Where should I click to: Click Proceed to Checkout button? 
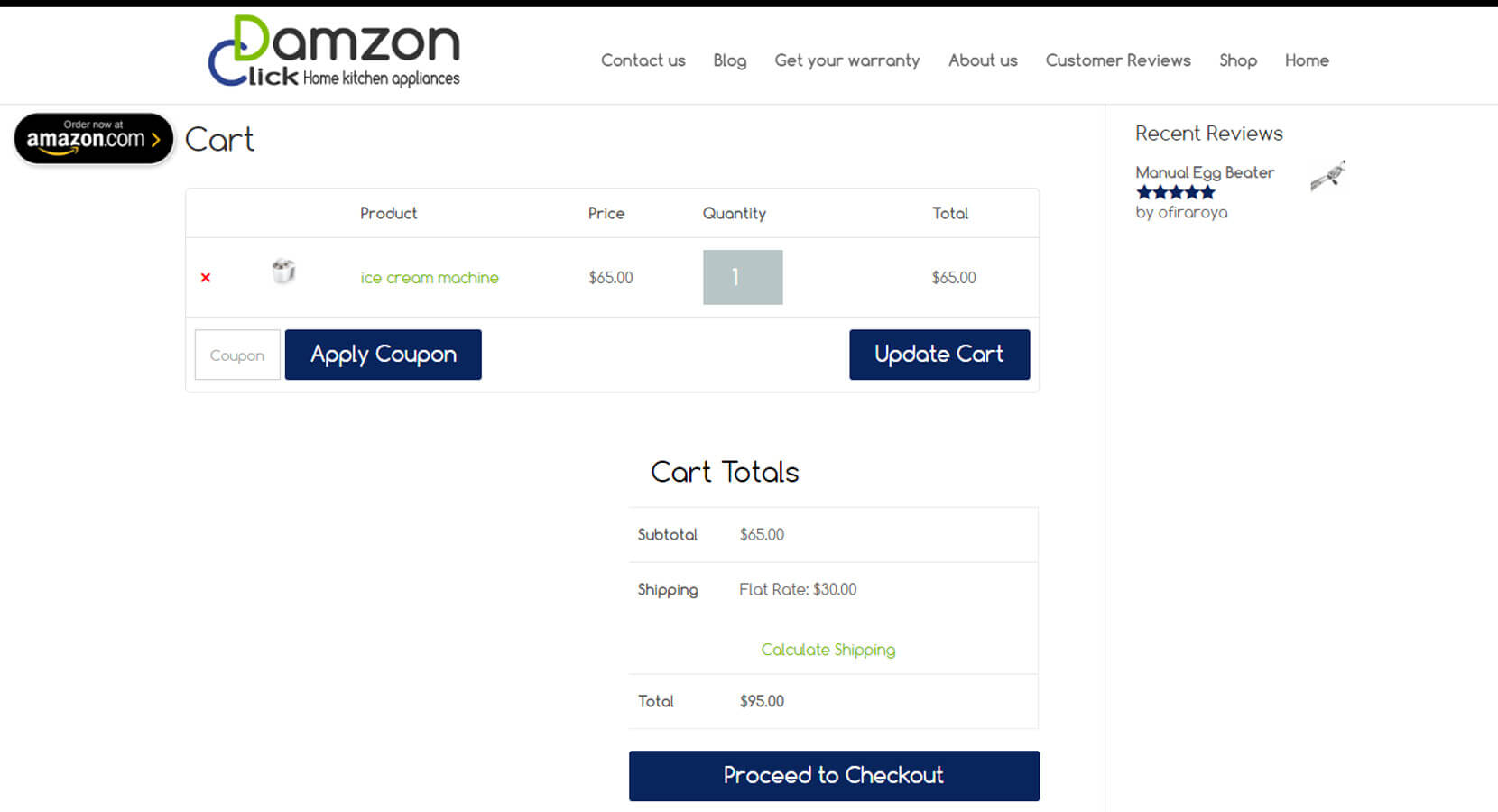pos(834,776)
